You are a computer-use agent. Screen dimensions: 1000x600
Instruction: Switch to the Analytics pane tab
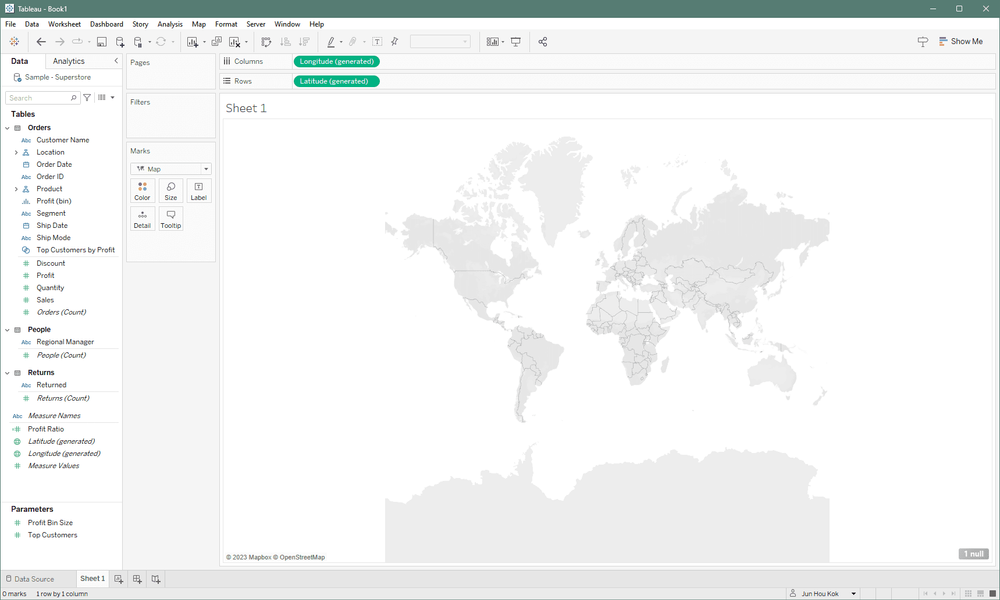click(x=69, y=61)
